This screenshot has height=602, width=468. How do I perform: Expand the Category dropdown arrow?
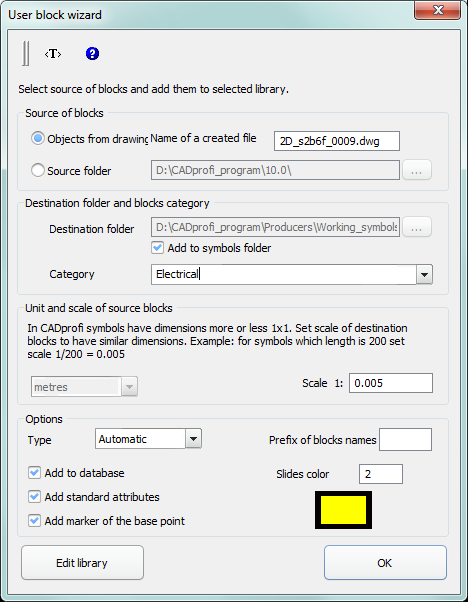(424, 275)
